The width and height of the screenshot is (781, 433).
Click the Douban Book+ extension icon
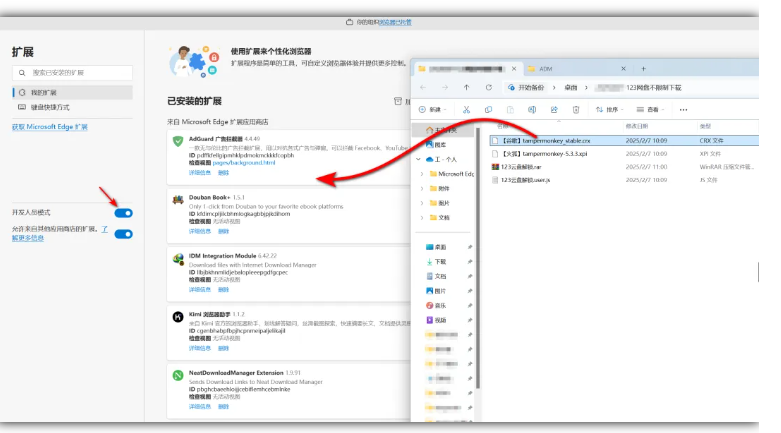coord(178,200)
